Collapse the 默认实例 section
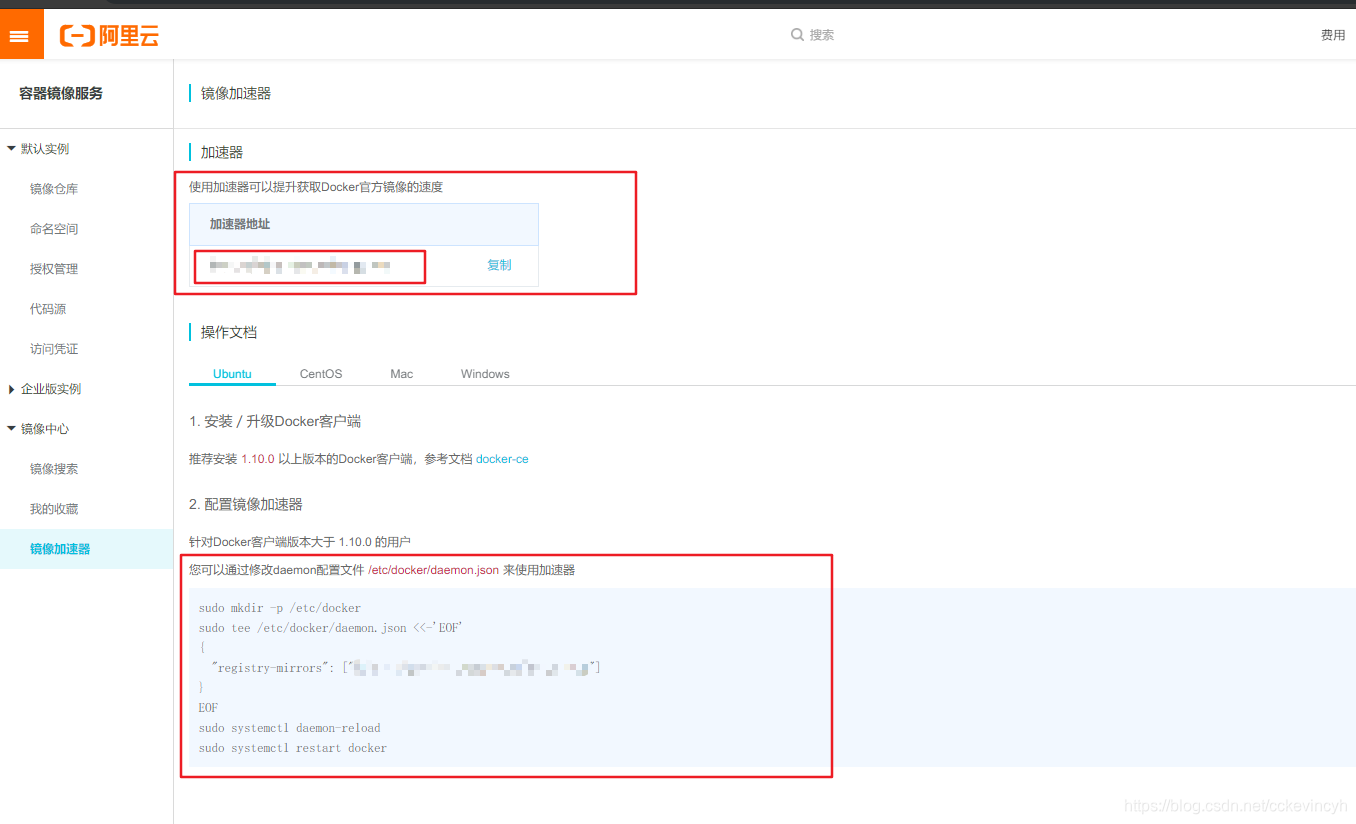This screenshot has height=824, width=1356. tap(38, 149)
